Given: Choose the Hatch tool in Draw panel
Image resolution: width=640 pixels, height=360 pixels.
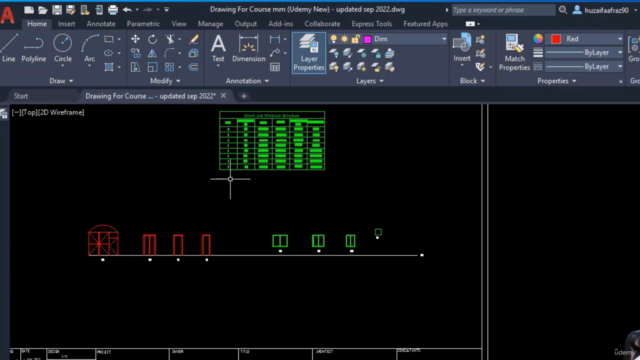Looking at the screenshot, I should pyautogui.click(x=109, y=67).
